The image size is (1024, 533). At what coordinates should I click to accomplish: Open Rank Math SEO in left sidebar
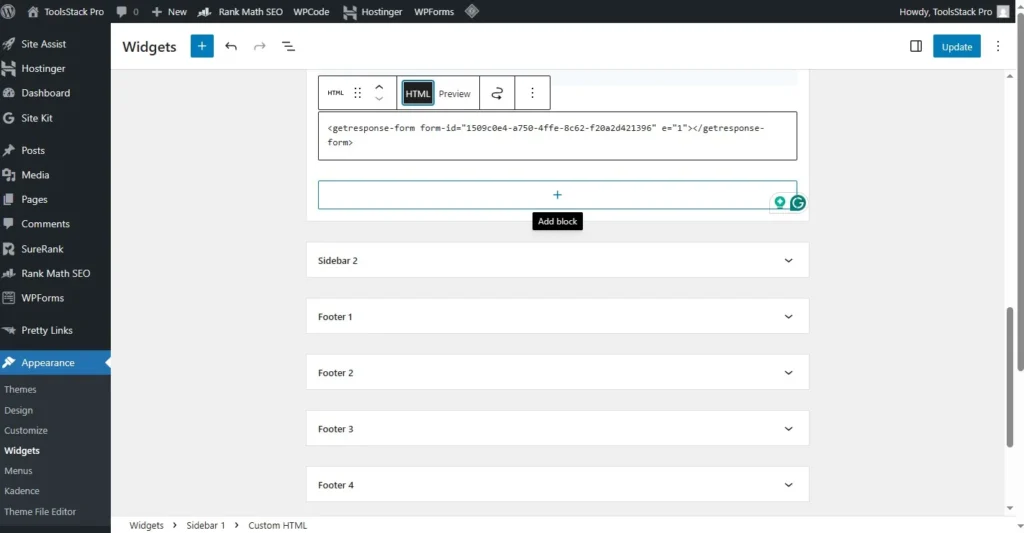[x=55, y=273]
